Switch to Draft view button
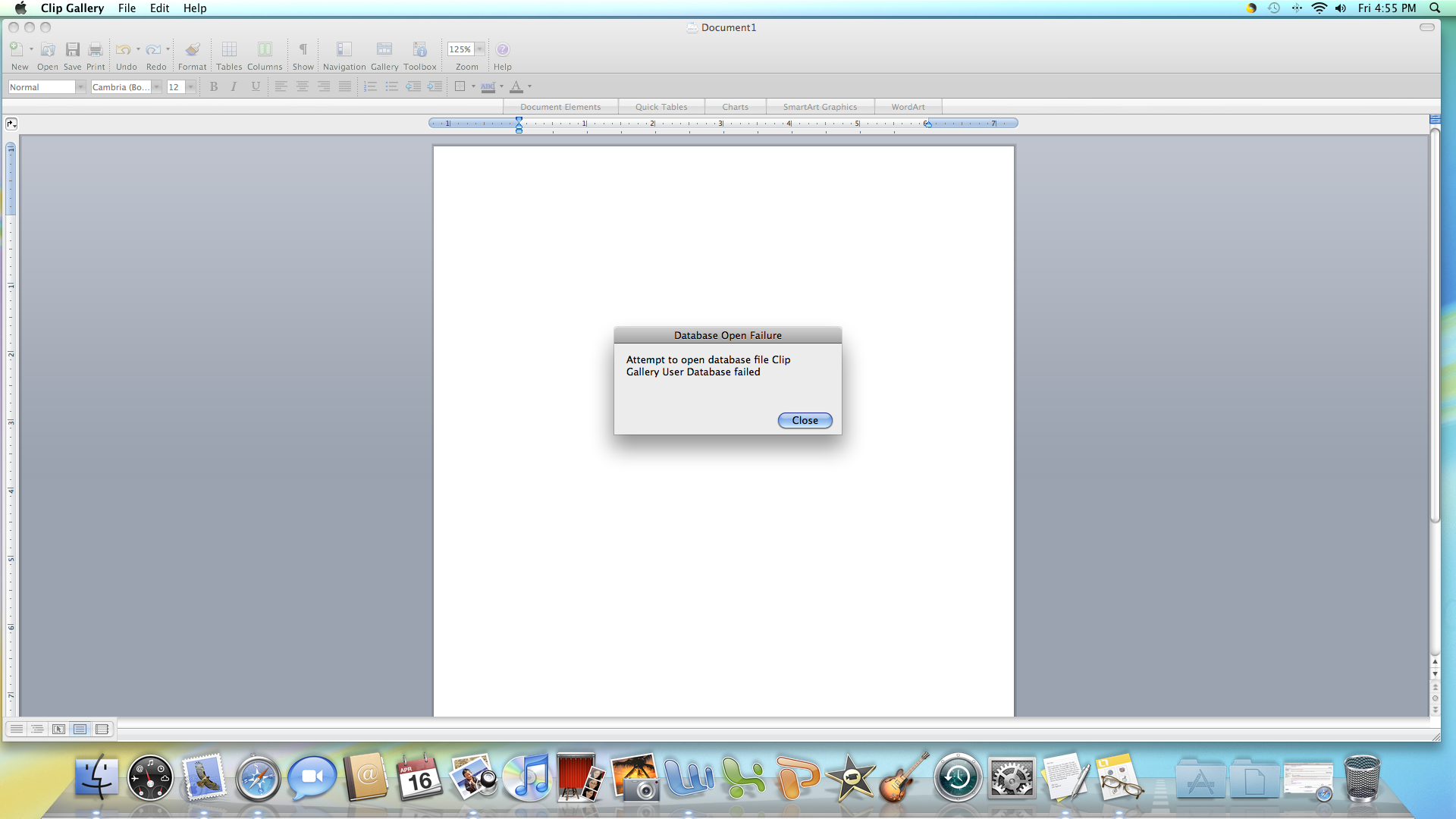Screen dimensions: 1456x819 click(16, 729)
